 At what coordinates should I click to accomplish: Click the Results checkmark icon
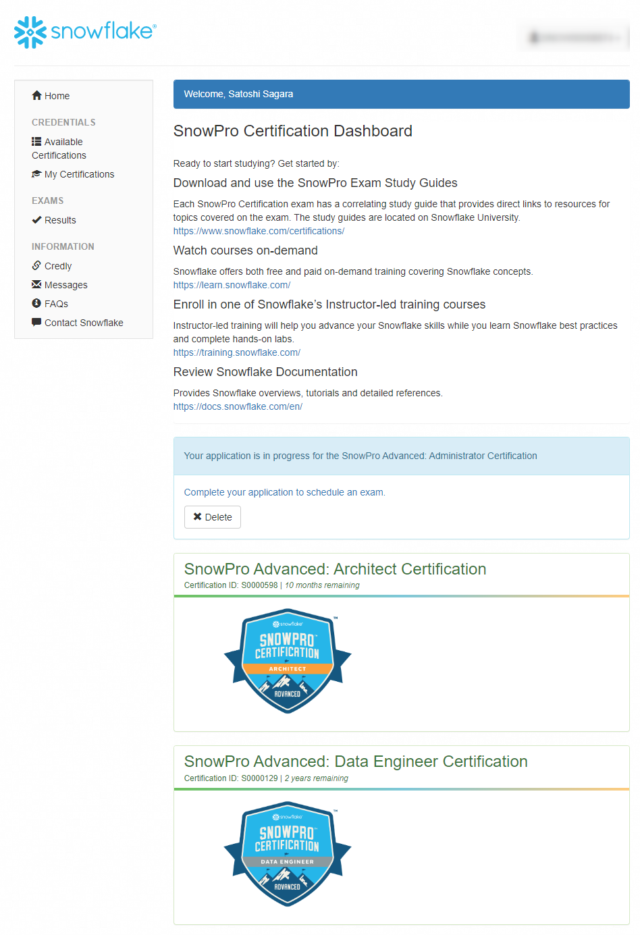point(36,219)
